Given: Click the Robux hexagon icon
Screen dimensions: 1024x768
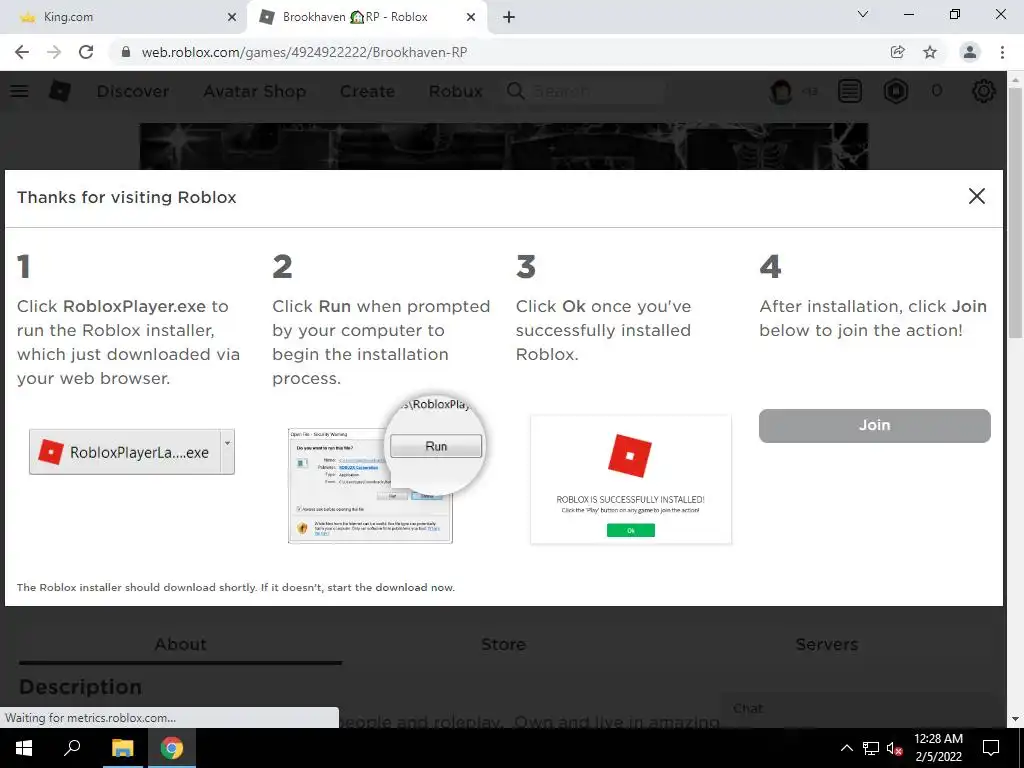Looking at the screenshot, I should pos(896,91).
